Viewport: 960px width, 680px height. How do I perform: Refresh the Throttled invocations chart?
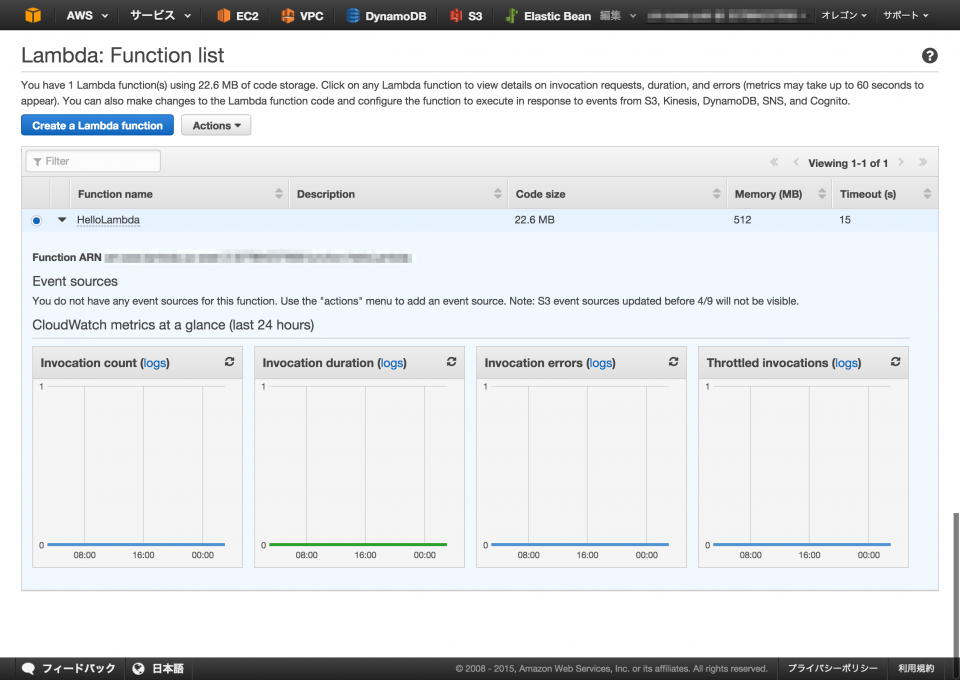[895, 362]
